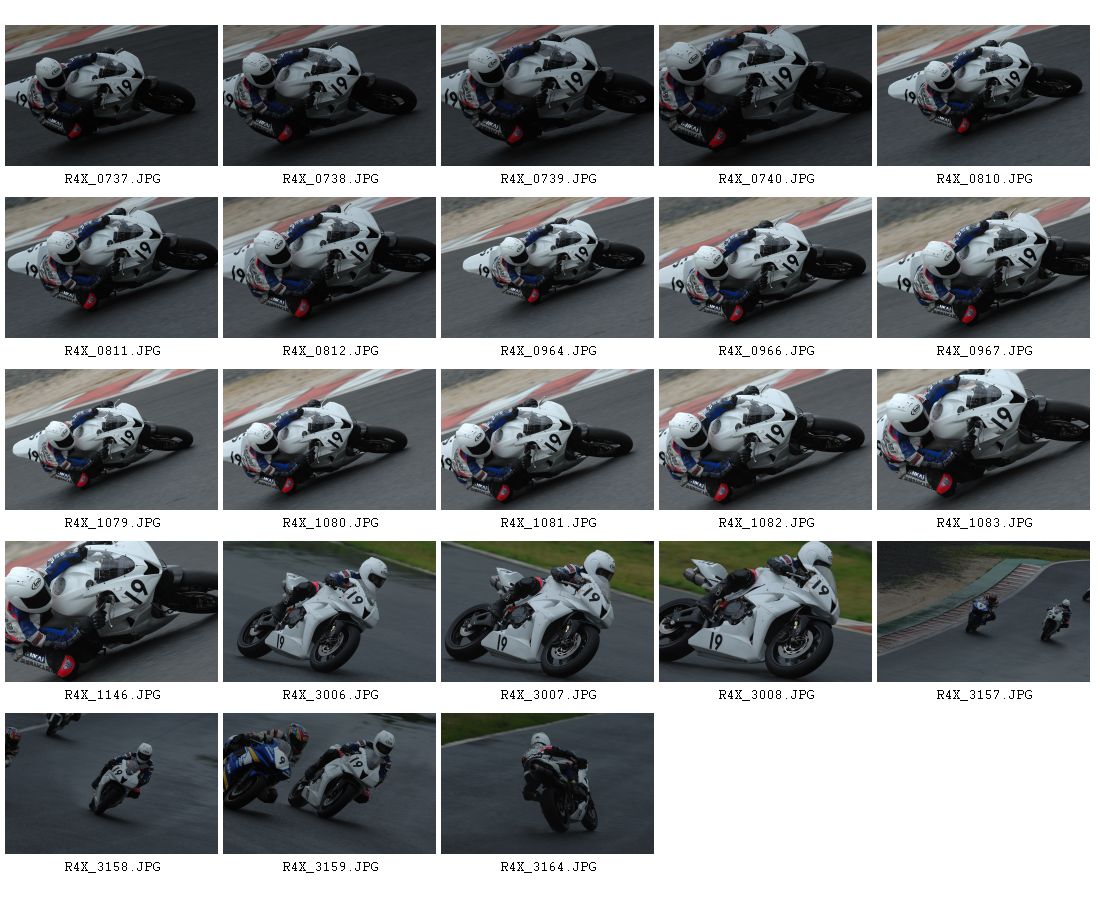Open photo R4X_0964.JPG
Image resolution: width=1100 pixels, height=900 pixels.
547,267
